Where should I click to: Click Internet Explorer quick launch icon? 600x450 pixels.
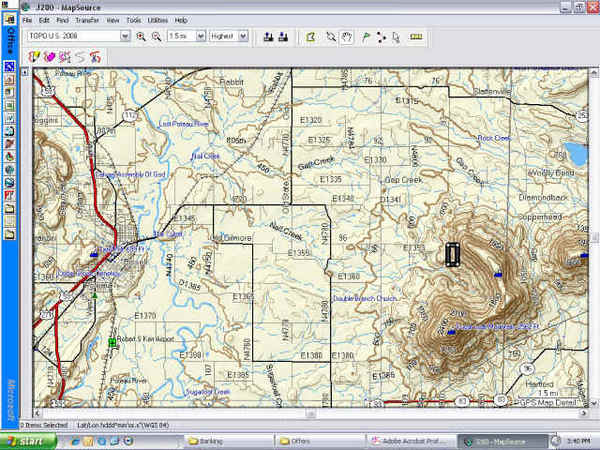point(75,441)
